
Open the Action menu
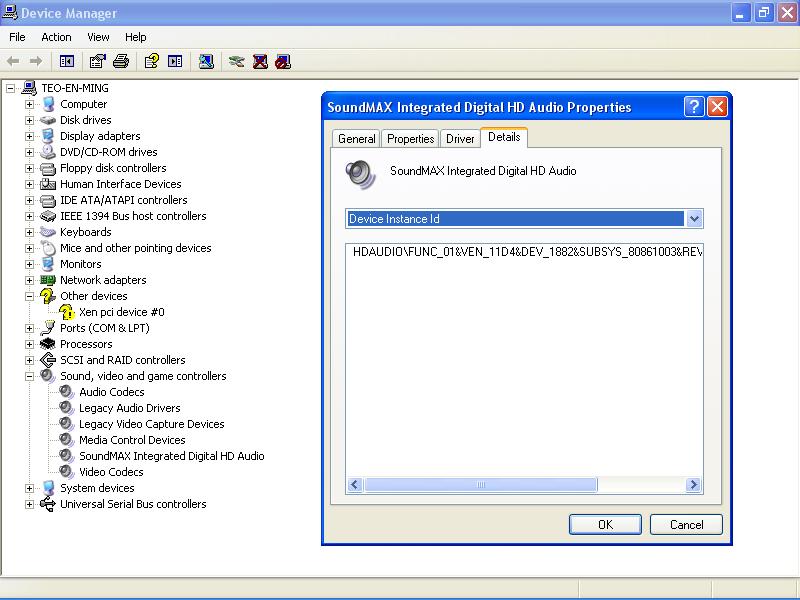pos(56,37)
